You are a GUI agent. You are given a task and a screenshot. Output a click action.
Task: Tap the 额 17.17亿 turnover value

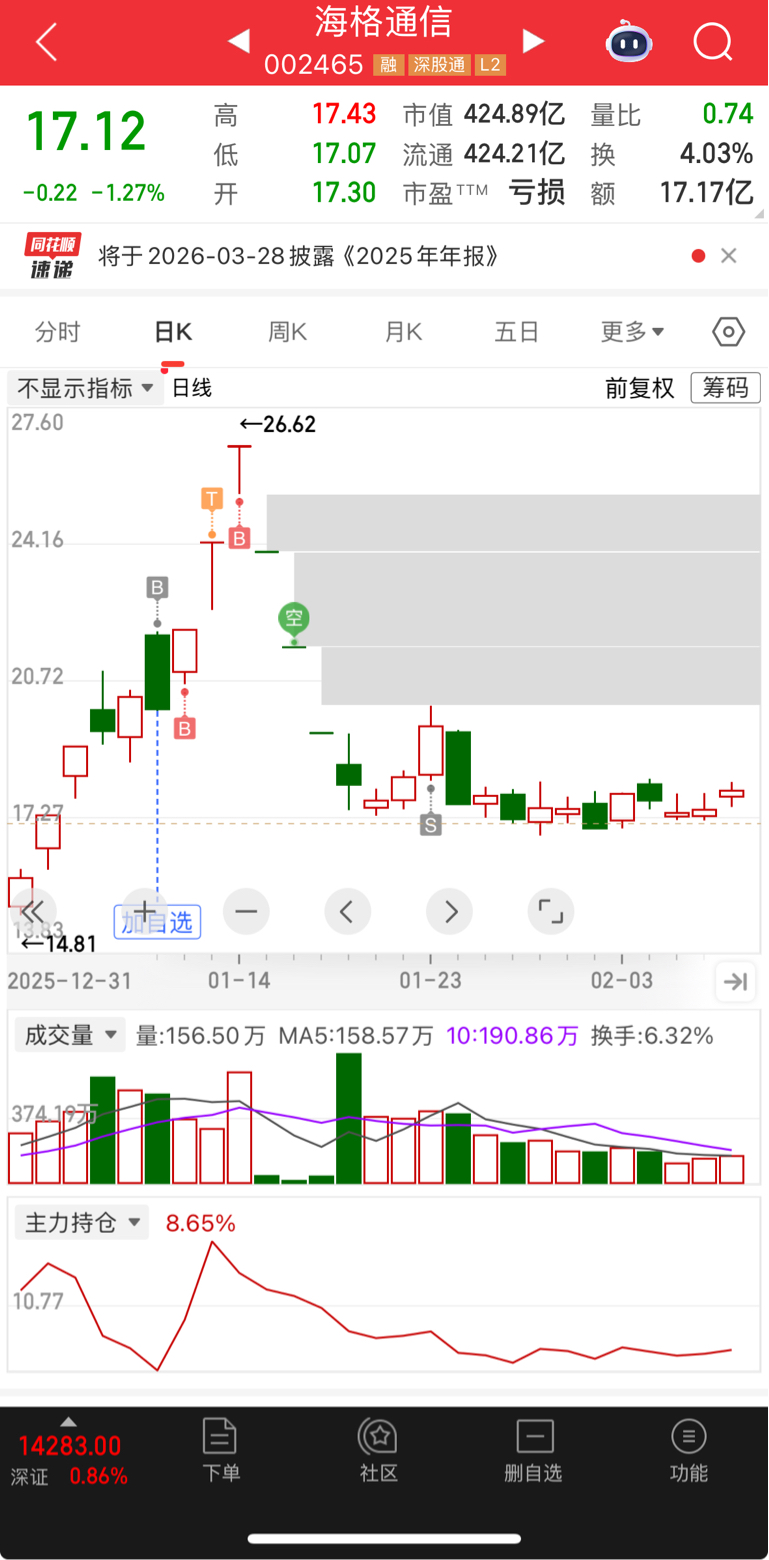(706, 192)
